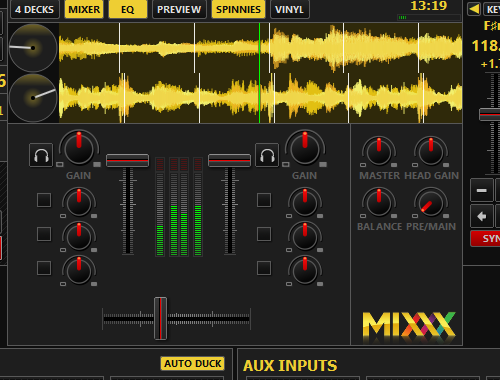Click left deck high EQ knob

pyautogui.click(x=79, y=202)
